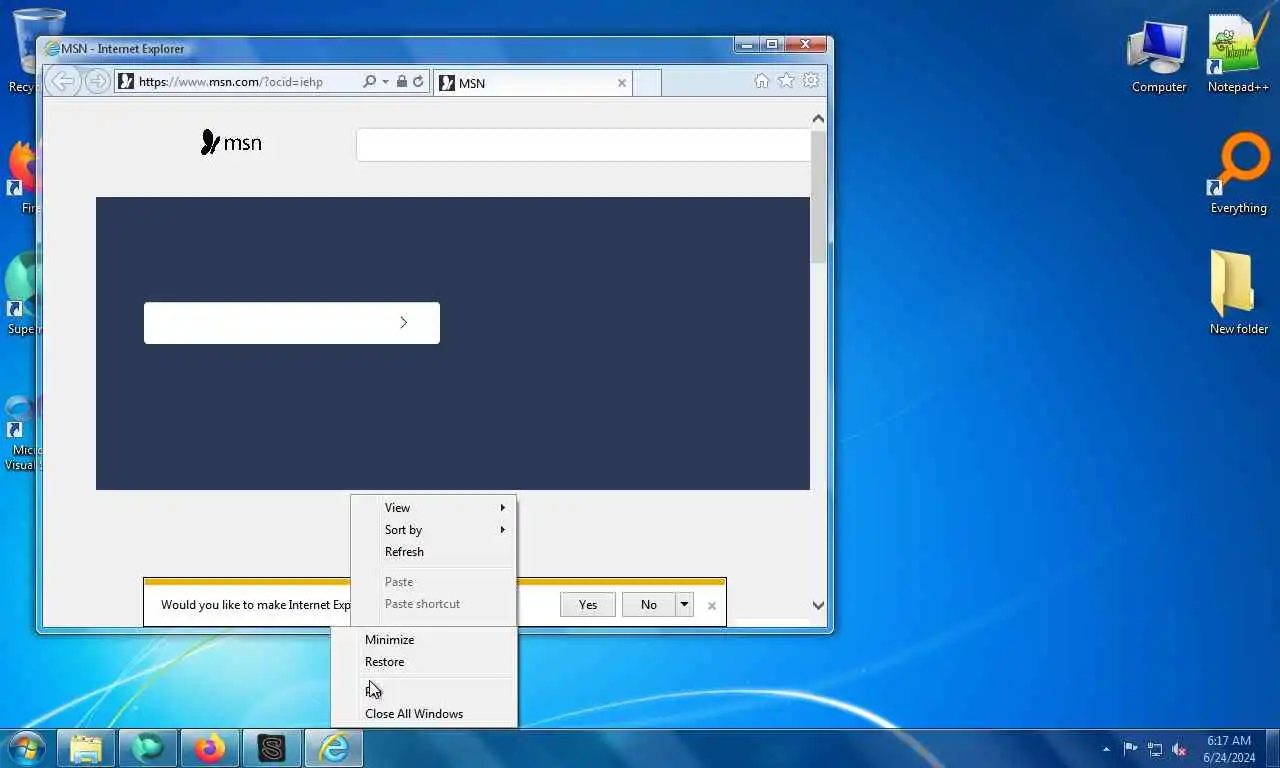Click the muted volume tray icon
Screen dimensions: 1280x768
tap(1179, 749)
